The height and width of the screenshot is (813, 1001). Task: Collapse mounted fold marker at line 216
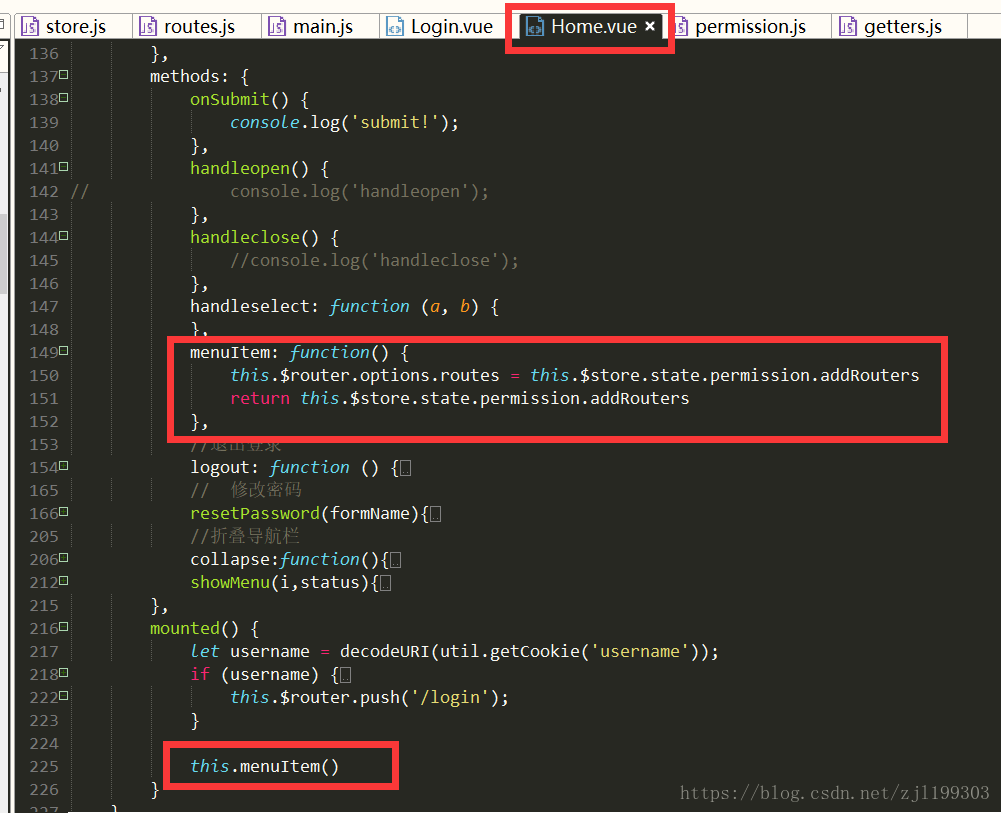click(x=64, y=627)
